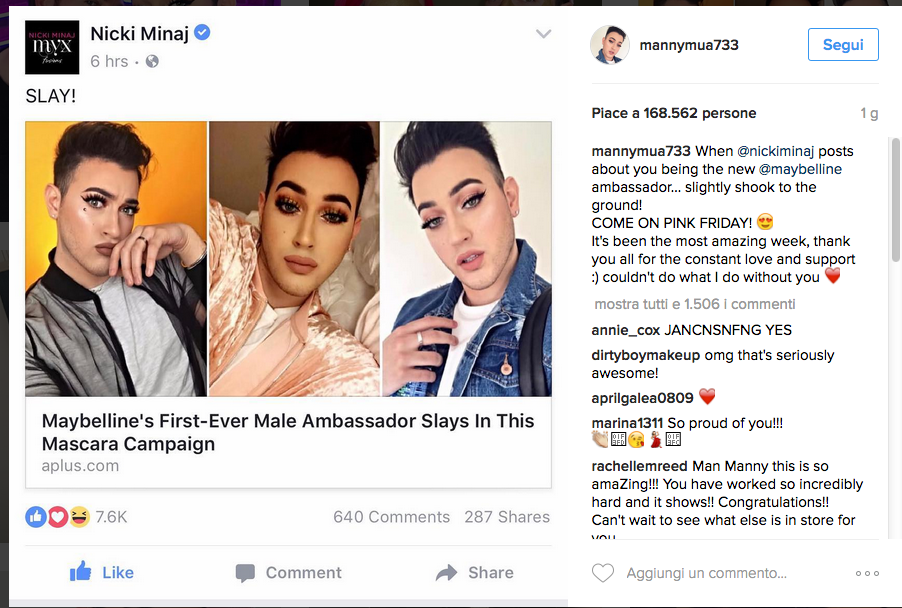Image resolution: width=902 pixels, height=608 pixels.
Task: Open the chevron dropdown on the post
Action: click(543, 33)
